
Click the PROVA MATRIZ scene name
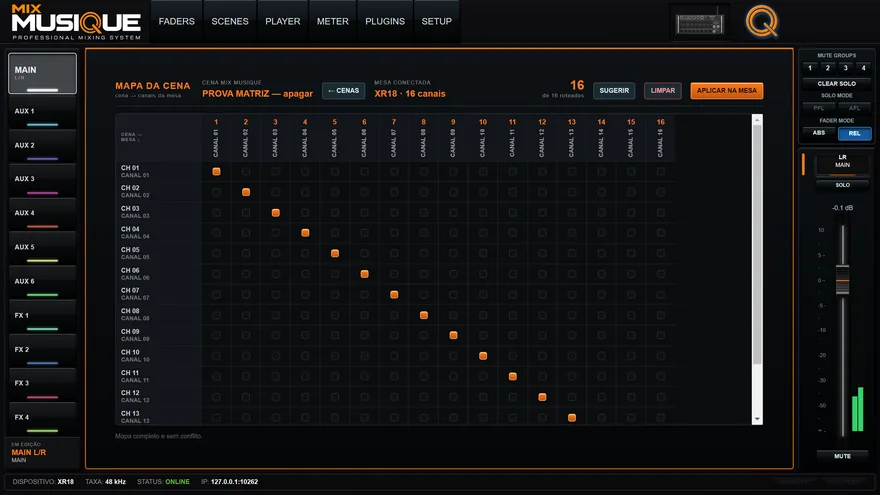pyautogui.click(x=258, y=94)
